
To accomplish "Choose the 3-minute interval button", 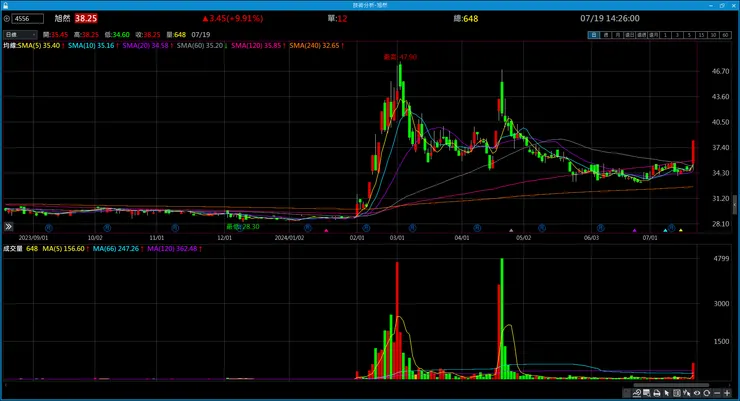I will click(x=677, y=35).
